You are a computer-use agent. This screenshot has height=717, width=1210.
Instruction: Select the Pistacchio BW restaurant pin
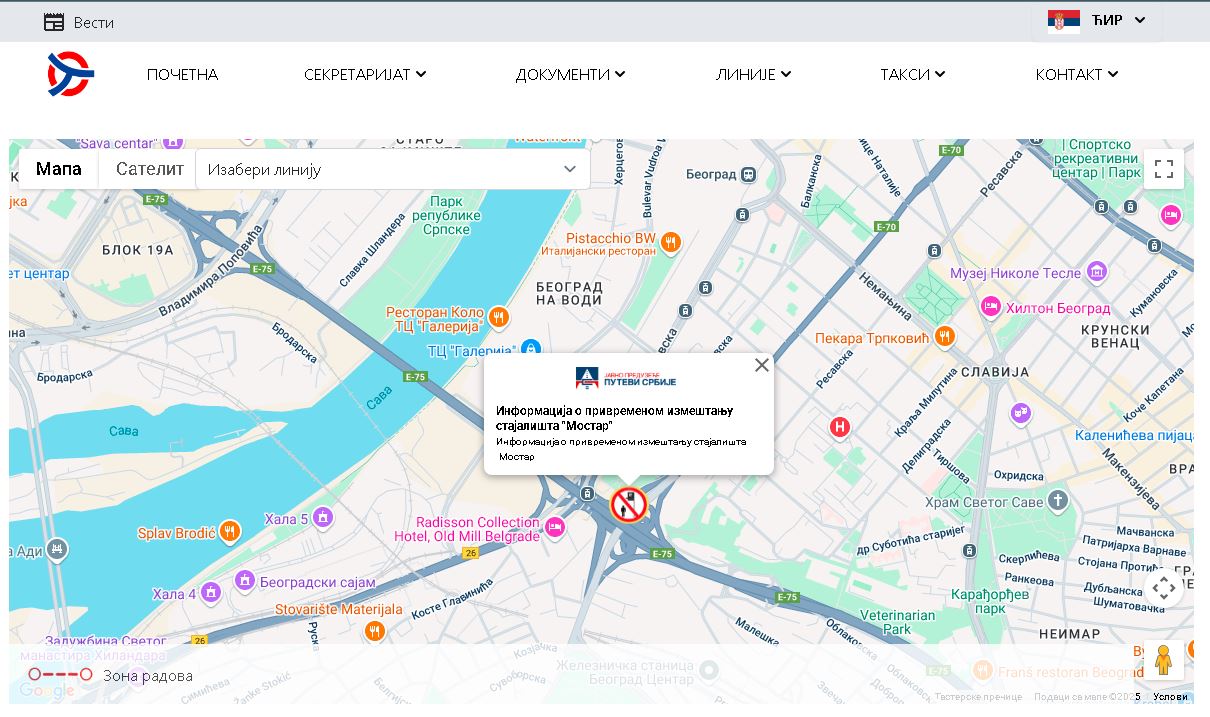click(671, 242)
